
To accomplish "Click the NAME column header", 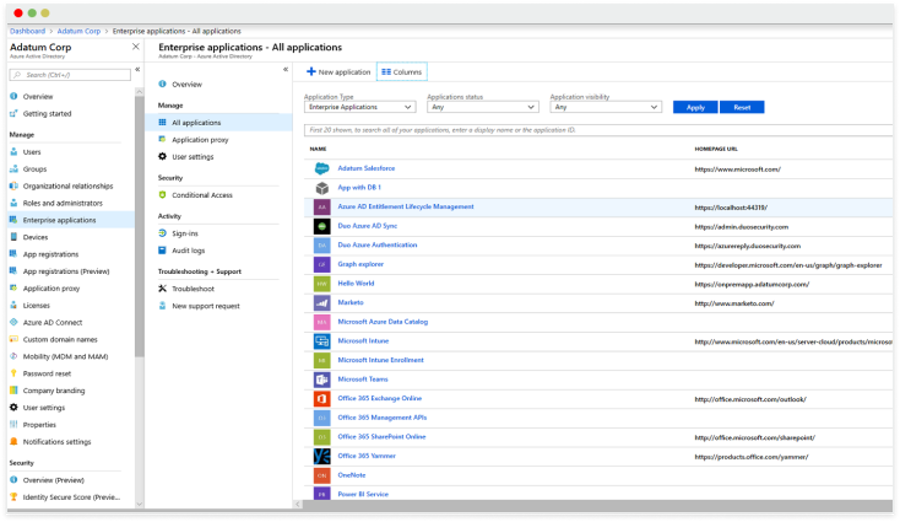I will pyautogui.click(x=318, y=149).
